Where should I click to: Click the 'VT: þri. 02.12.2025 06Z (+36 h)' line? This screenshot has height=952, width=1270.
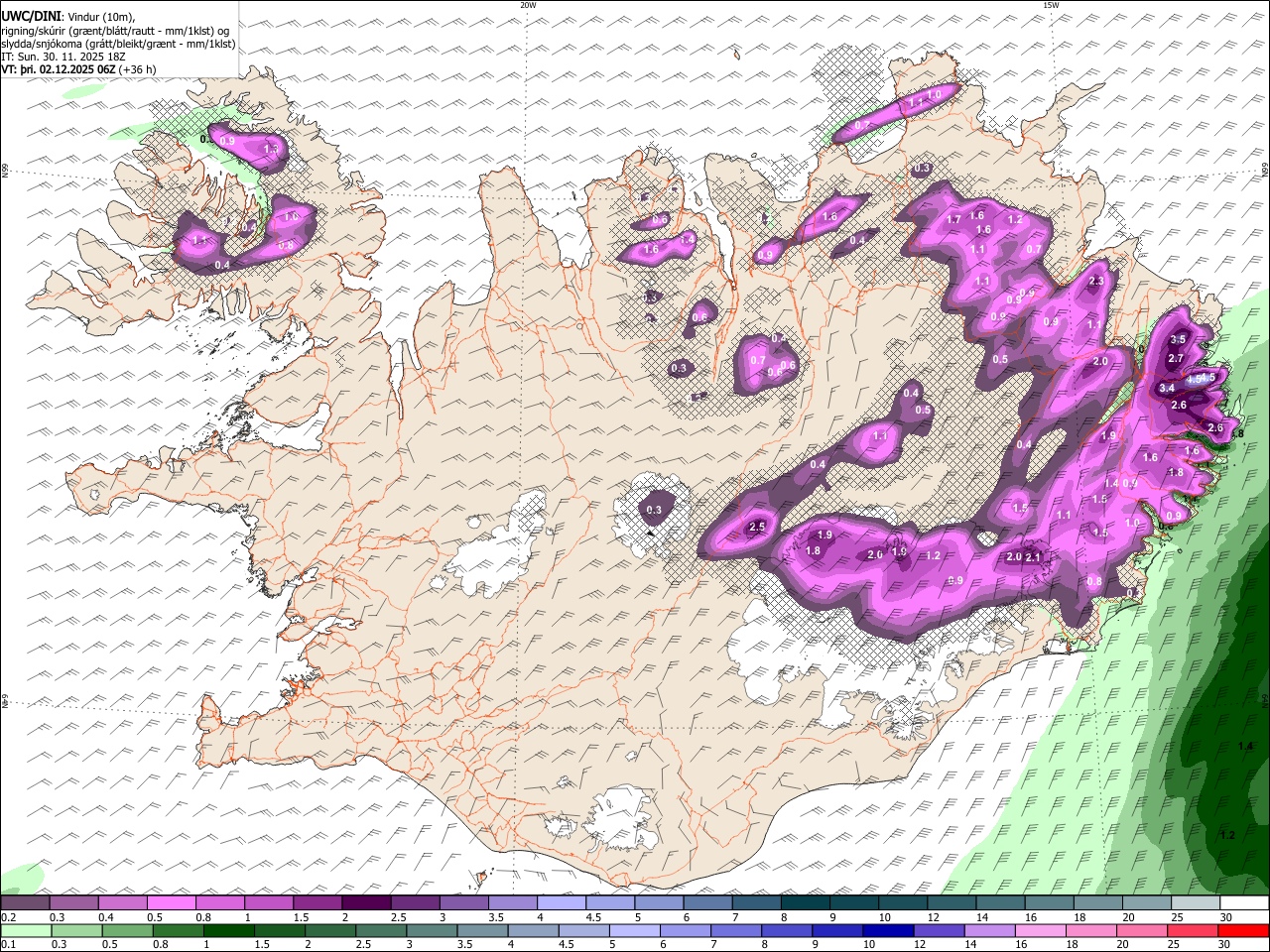(78, 69)
